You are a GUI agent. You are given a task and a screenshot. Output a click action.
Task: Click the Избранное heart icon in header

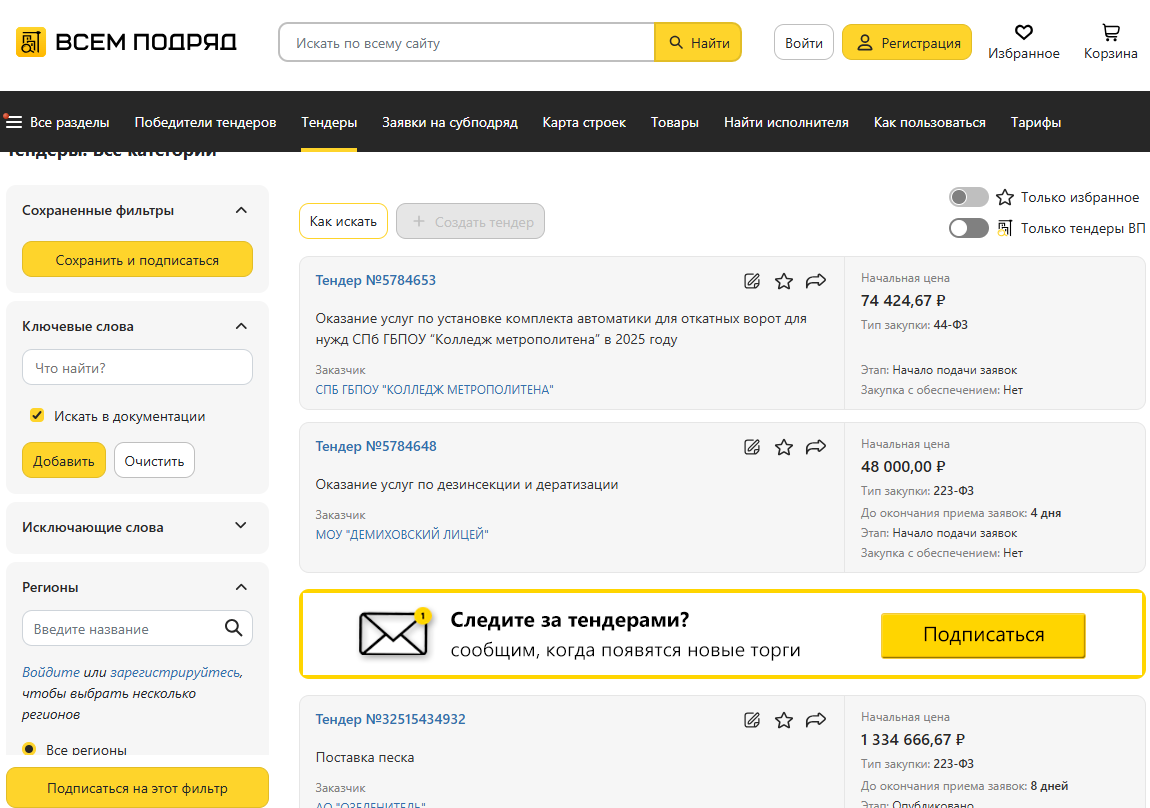(x=1023, y=32)
